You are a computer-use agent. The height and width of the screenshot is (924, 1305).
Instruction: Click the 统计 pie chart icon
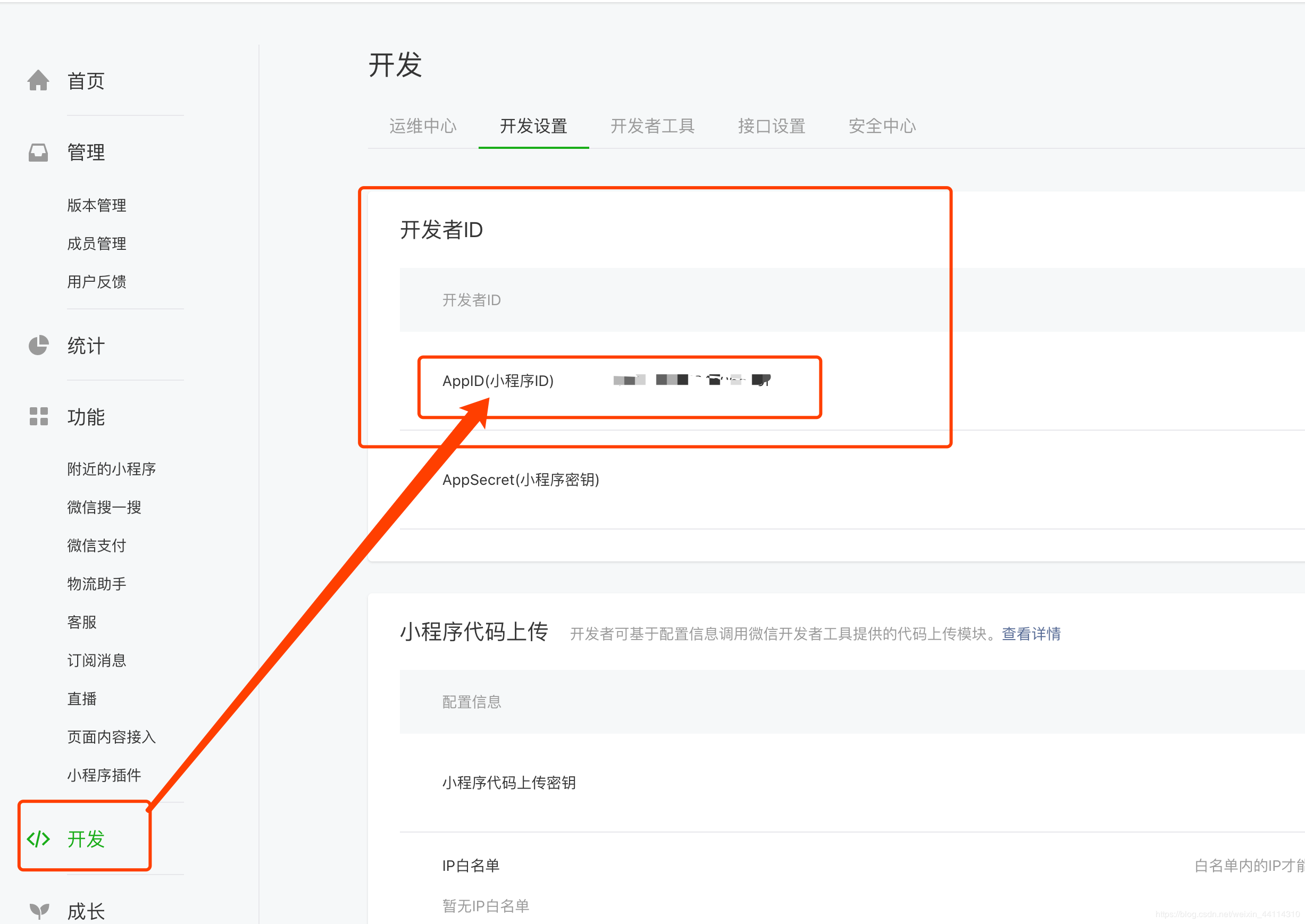coord(38,346)
